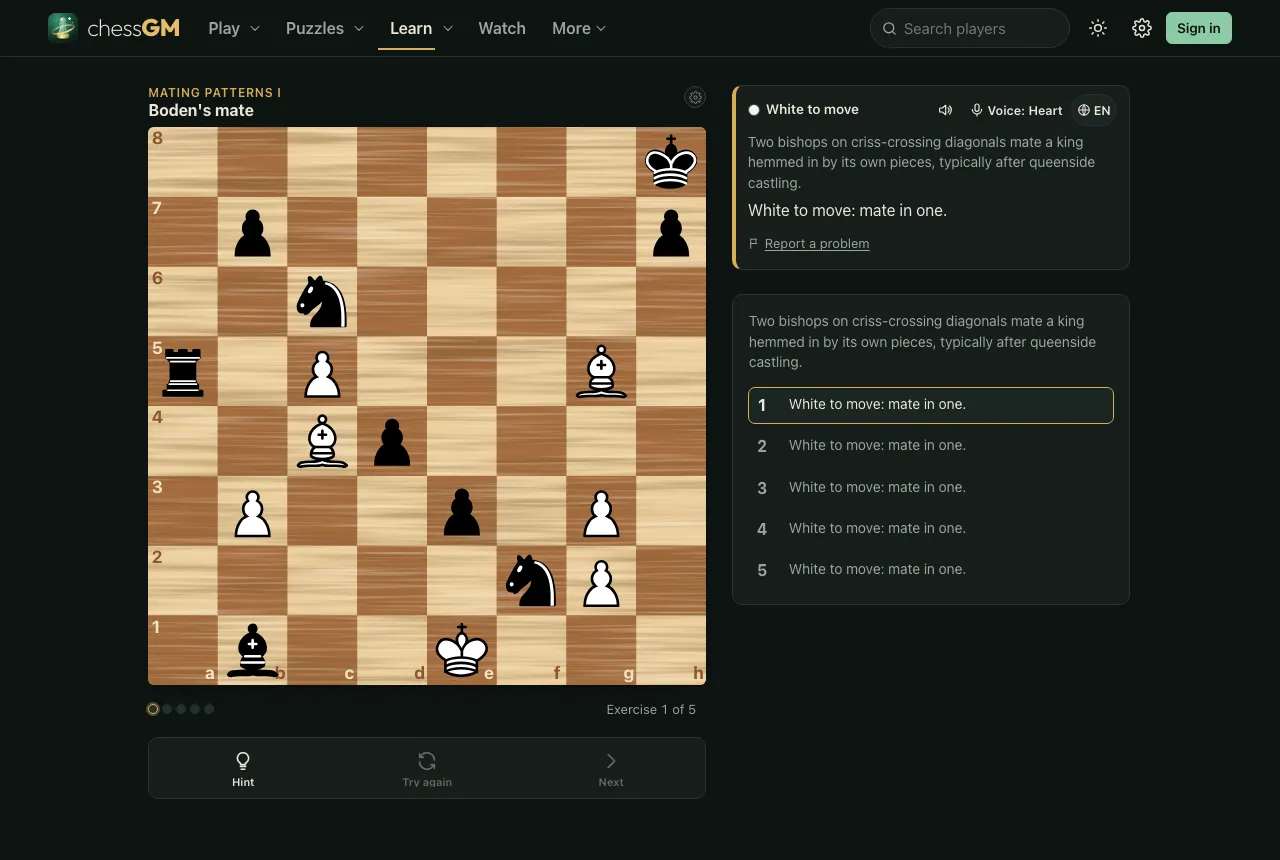Select exercise 5 in the list
The width and height of the screenshot is (1280, 860).
point(931,570)
